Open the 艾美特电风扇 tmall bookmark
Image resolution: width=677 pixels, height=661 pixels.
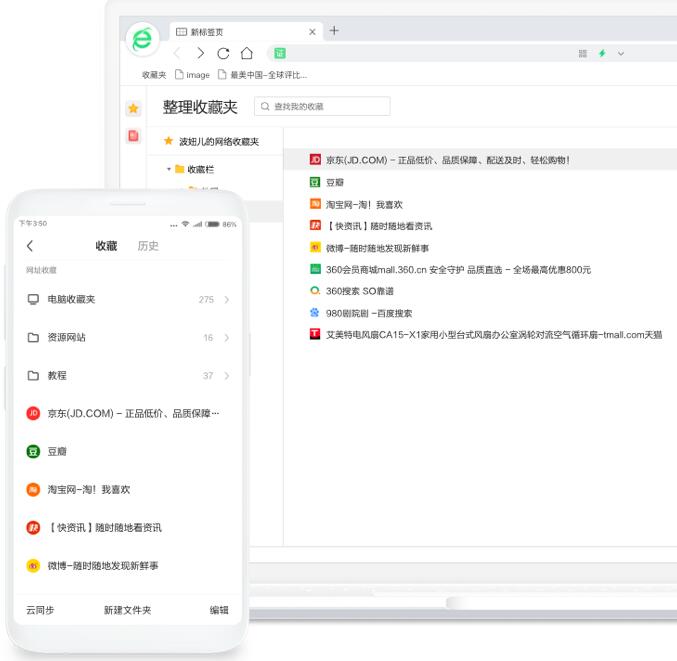[494, 335]
